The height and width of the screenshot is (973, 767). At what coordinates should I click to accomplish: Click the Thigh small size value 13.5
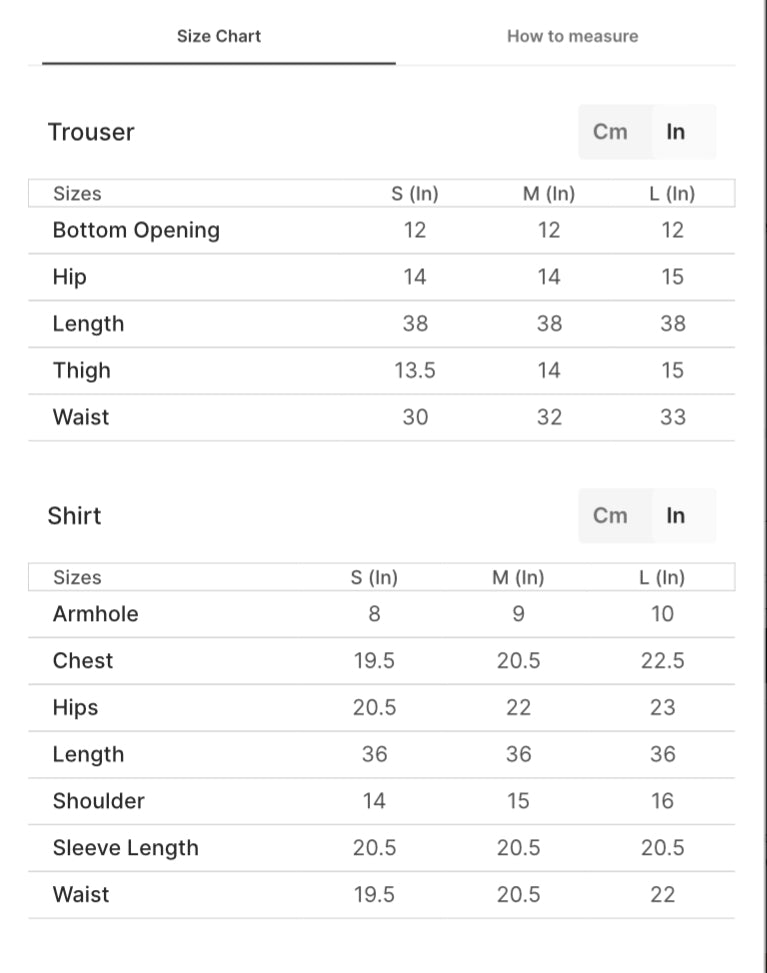415,371
